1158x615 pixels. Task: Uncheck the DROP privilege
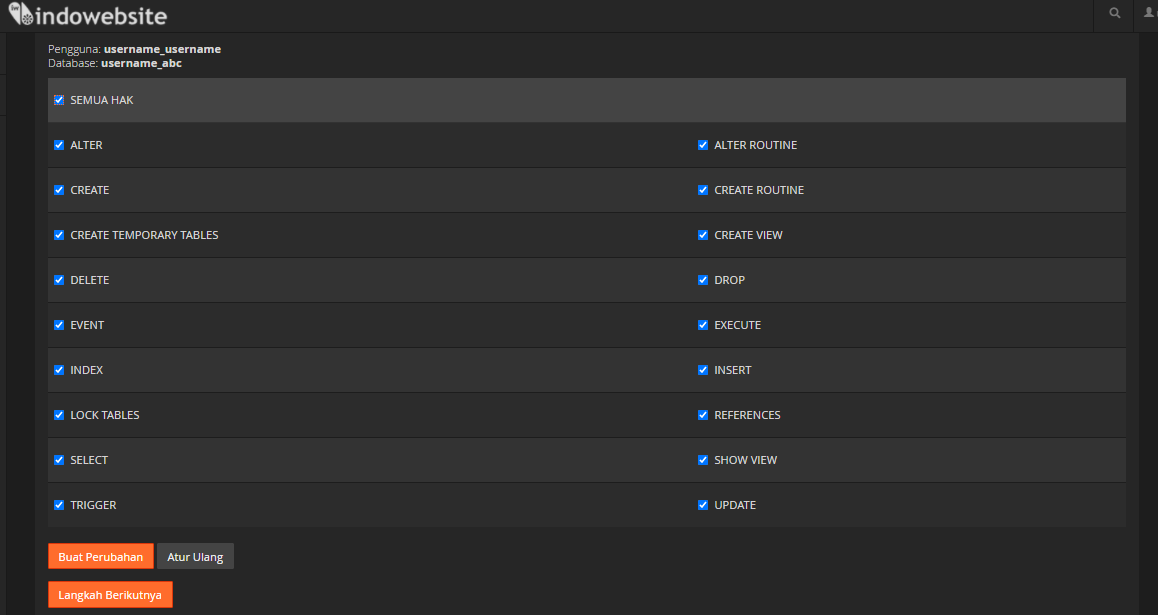click(x=703, y=280)
